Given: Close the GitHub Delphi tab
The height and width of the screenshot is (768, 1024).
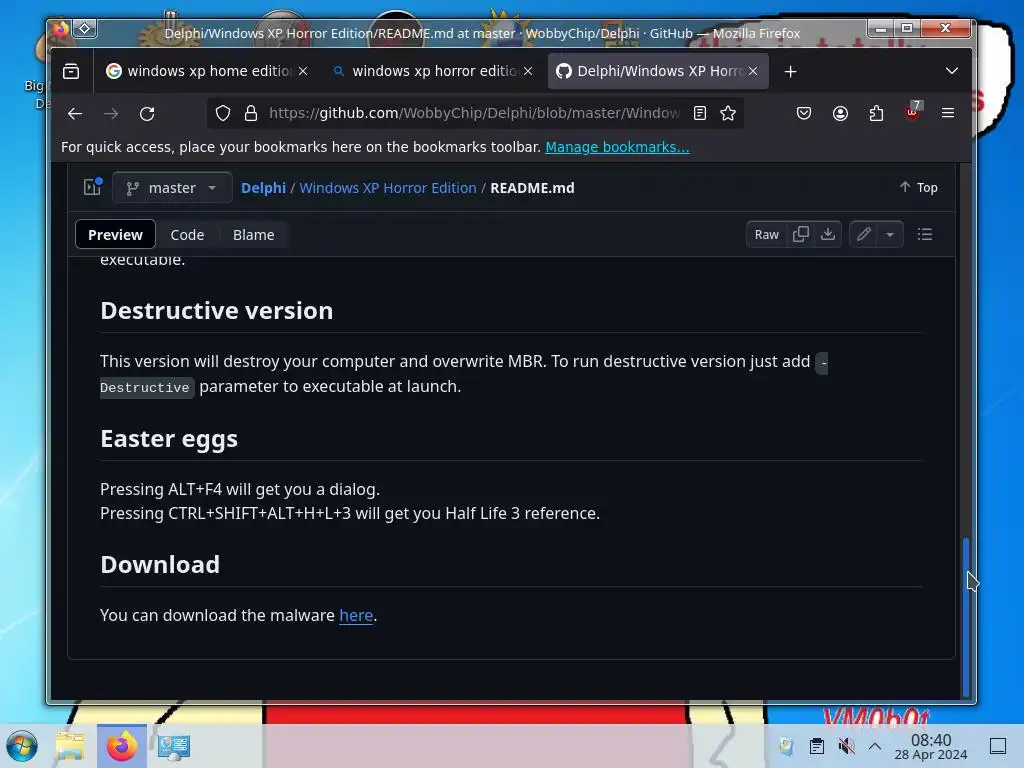Looking at the screenshot, I should (753, 71).
